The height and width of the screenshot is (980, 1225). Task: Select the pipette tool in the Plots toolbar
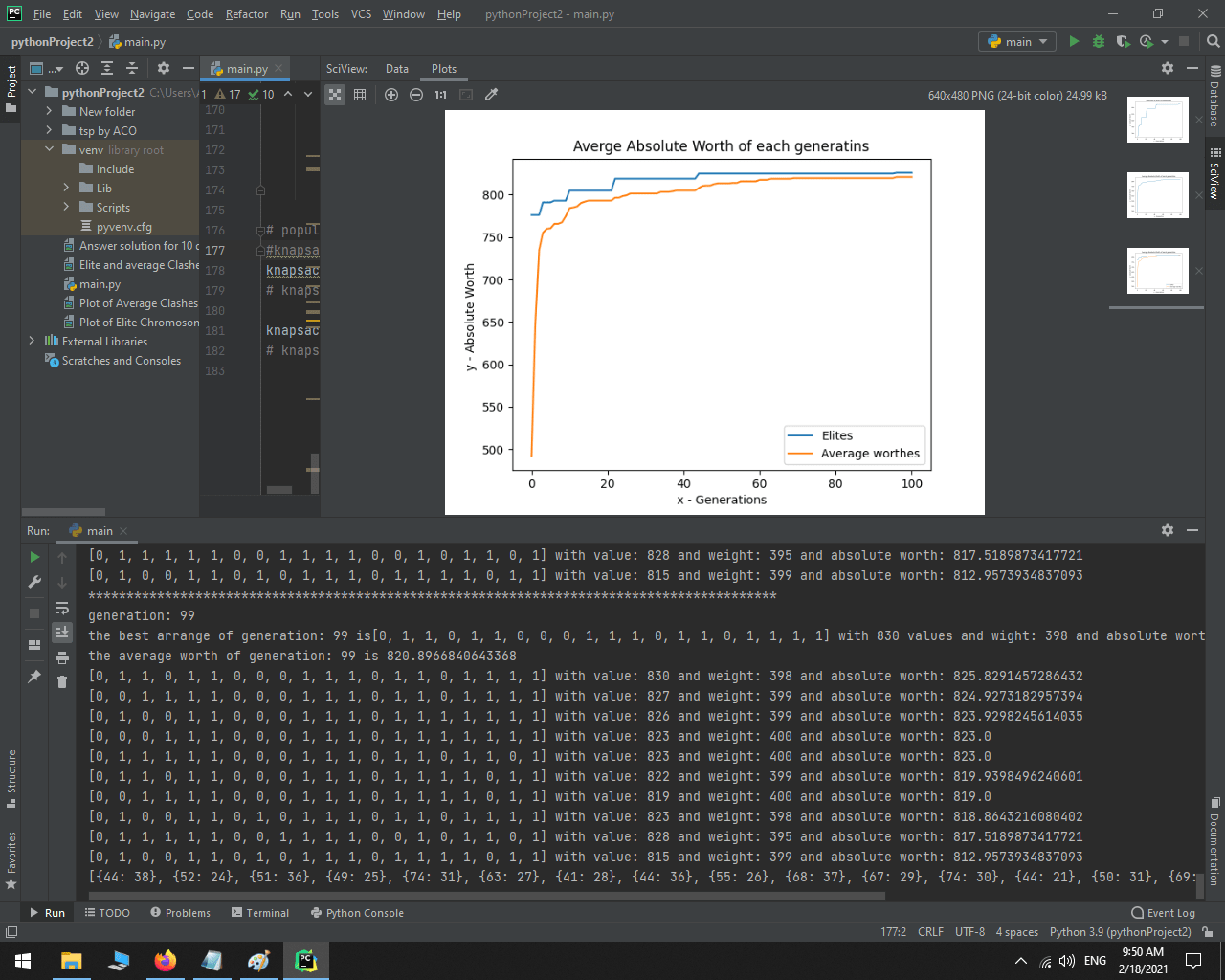(x=491, y=95)
